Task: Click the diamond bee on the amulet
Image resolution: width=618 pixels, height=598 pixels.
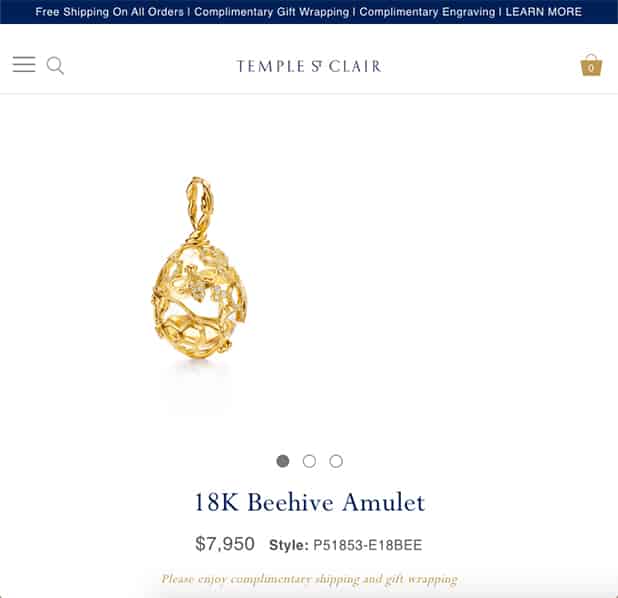Action: click(x=195, y=284)
